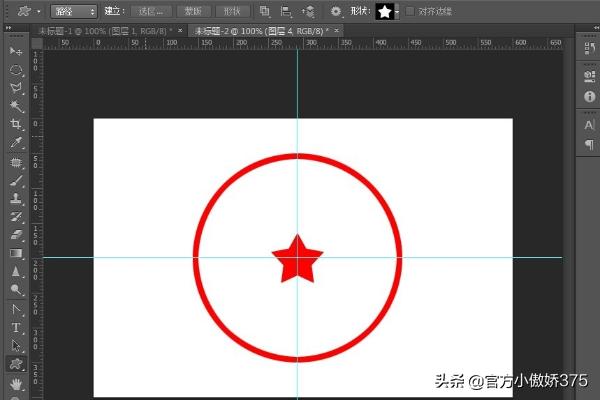Select the Elliptical Marquee tool
Viewport: 600px width, 400px height.
coord(16,70)
